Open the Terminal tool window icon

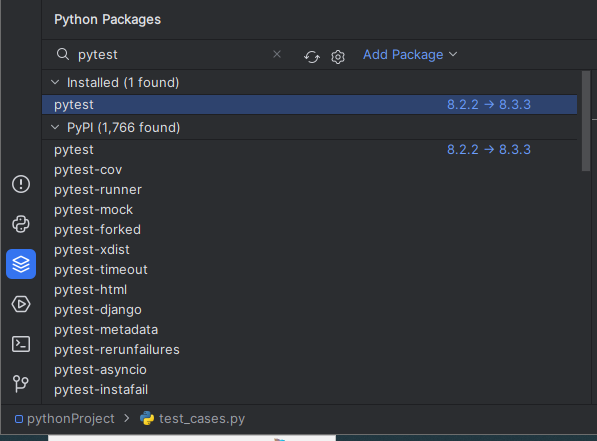click(21, 344)
